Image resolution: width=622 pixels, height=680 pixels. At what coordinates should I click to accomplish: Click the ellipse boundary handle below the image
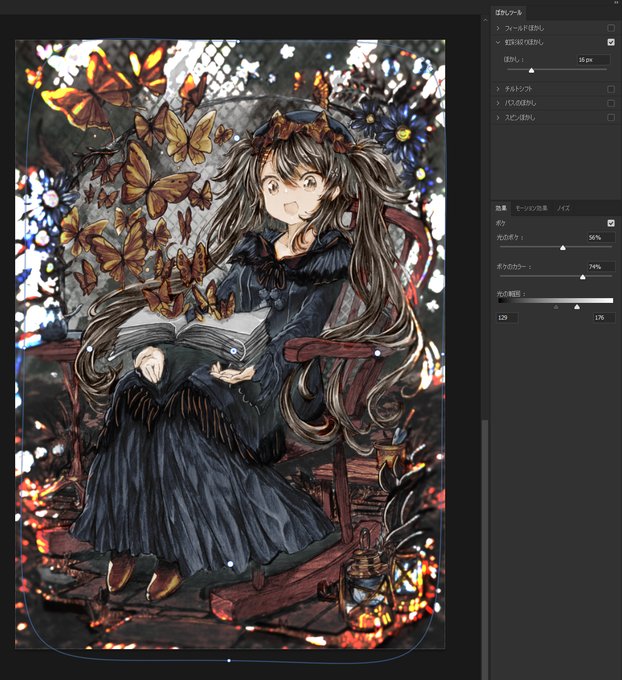229,660
